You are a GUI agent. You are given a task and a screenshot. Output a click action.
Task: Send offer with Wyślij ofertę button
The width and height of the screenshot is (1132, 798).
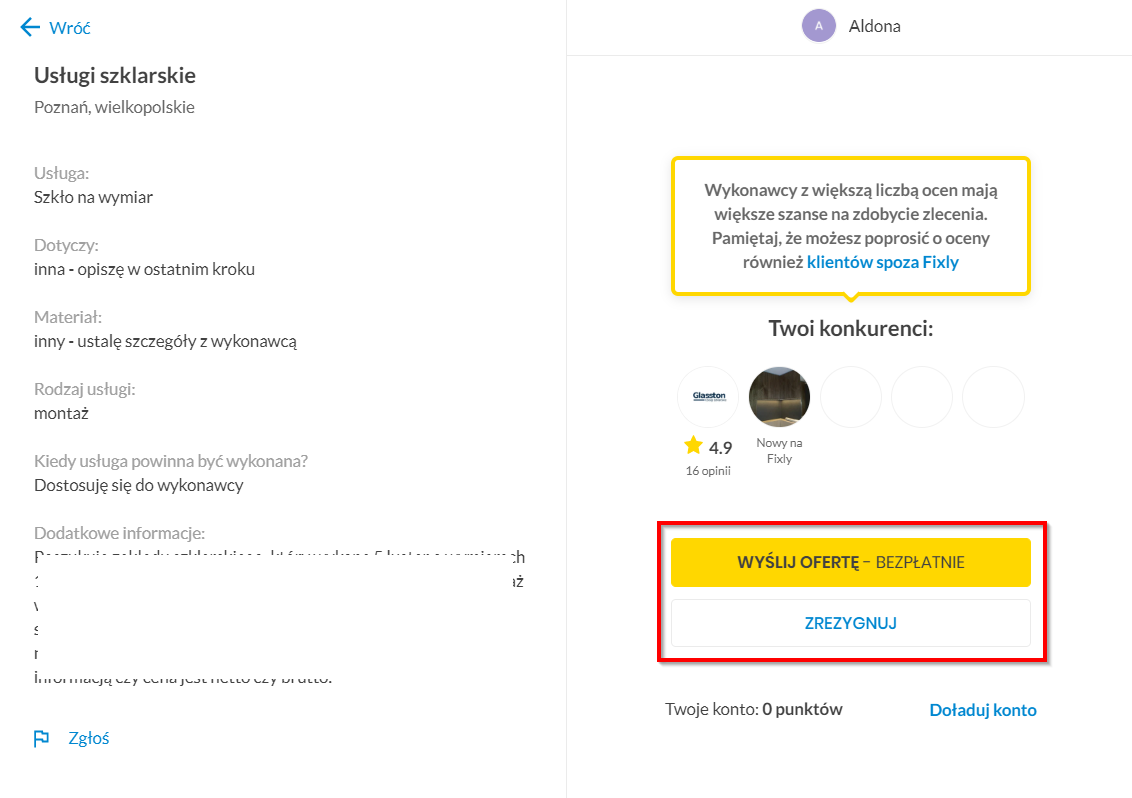(x=850, y=562)
